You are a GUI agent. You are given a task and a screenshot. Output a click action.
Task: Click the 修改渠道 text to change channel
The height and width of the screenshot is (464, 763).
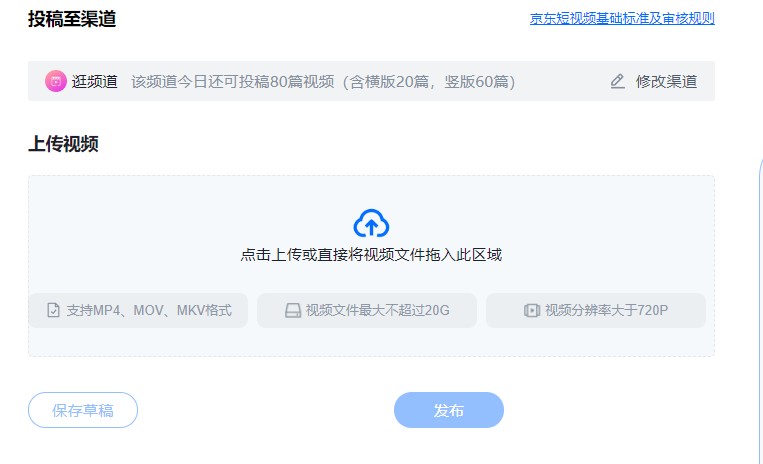click(x=666, y=81)
